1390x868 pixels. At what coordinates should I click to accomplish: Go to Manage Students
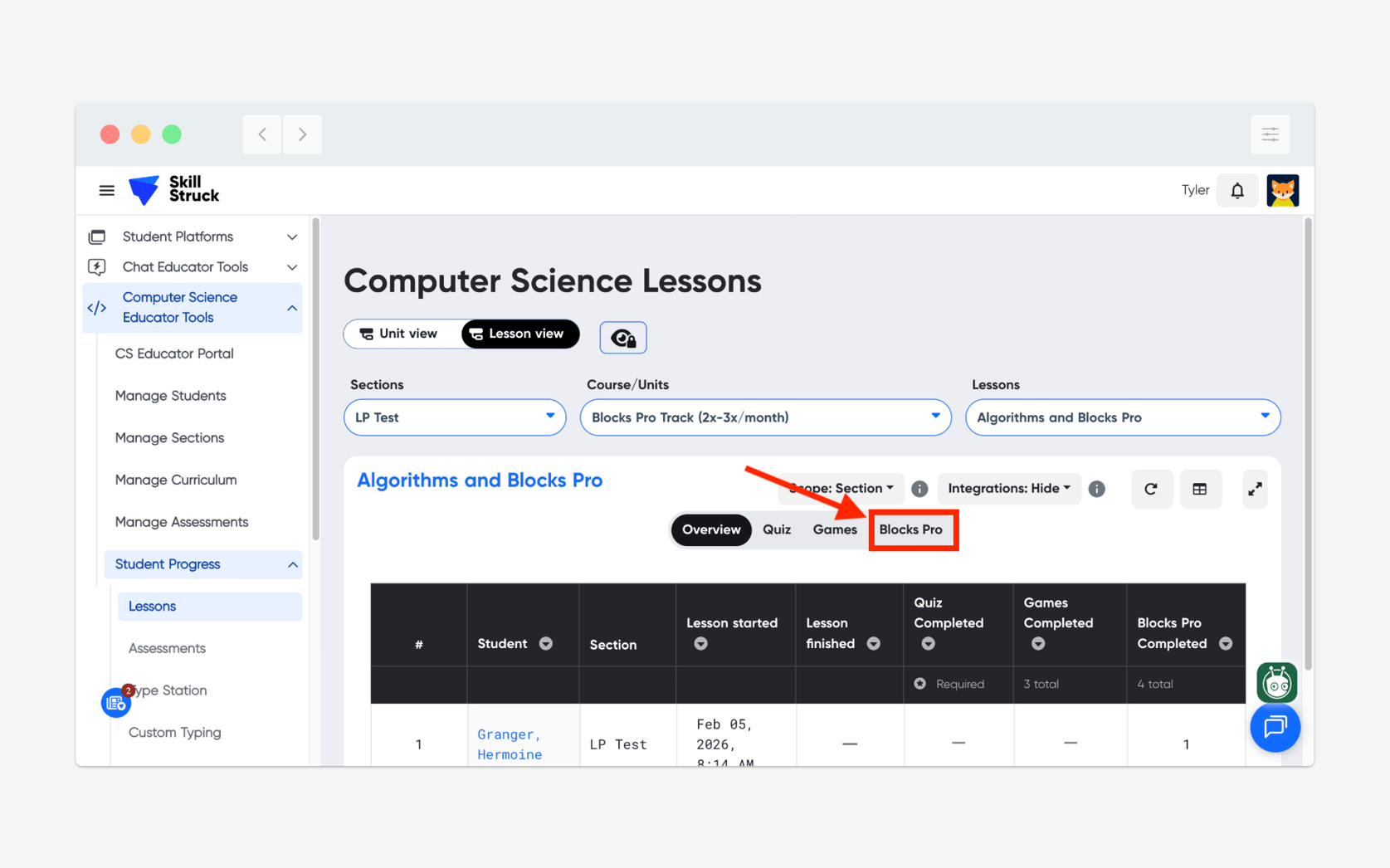(170, 396)
